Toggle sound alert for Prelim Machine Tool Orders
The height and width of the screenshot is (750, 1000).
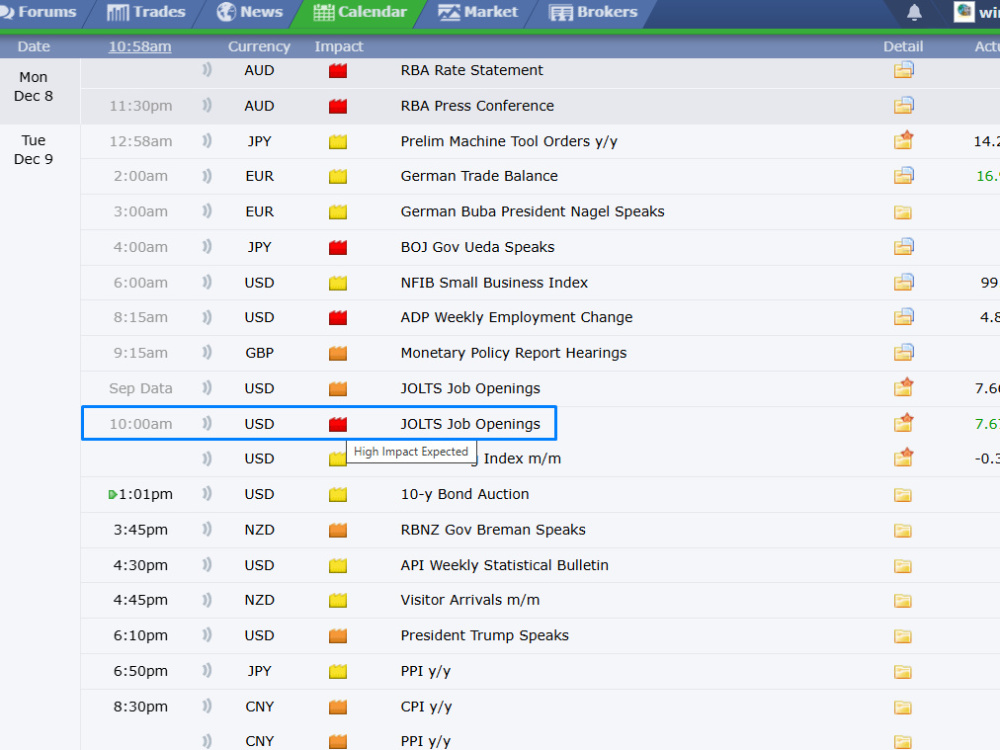[x=207, y=141]
